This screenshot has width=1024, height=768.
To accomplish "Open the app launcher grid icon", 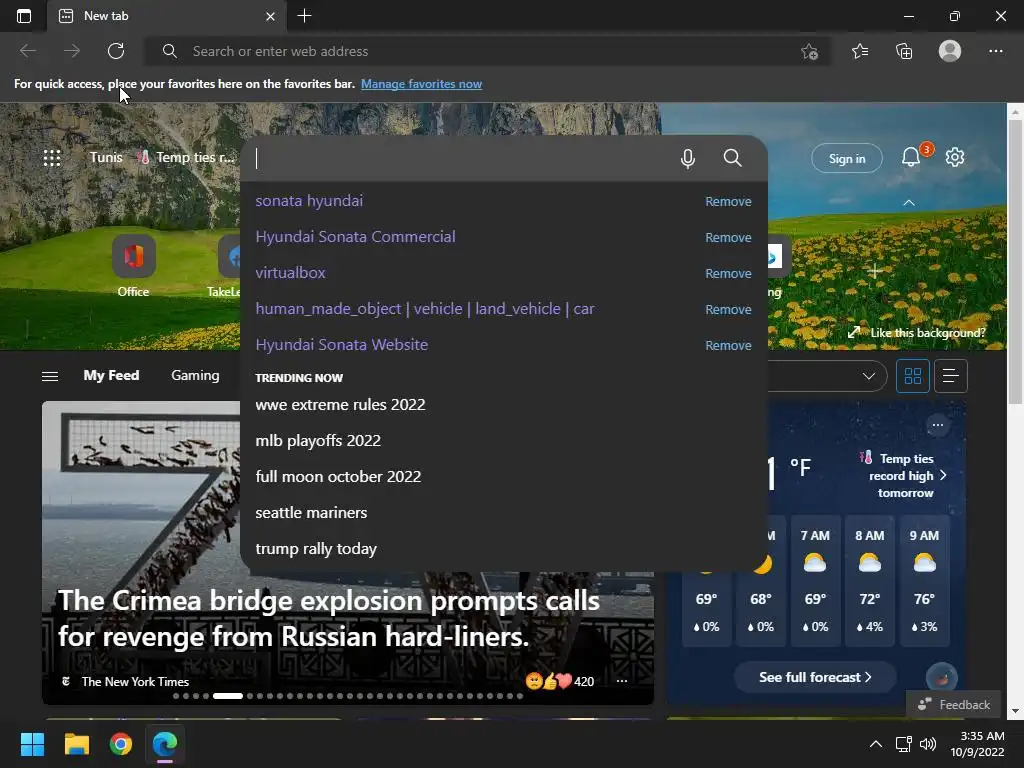I will [x=52, y=157].
